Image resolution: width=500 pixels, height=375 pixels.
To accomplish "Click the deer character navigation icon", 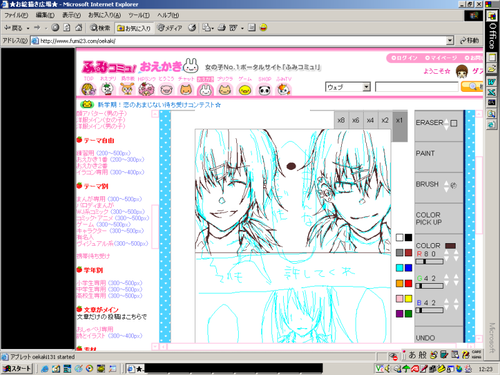I will coord(127,89).
